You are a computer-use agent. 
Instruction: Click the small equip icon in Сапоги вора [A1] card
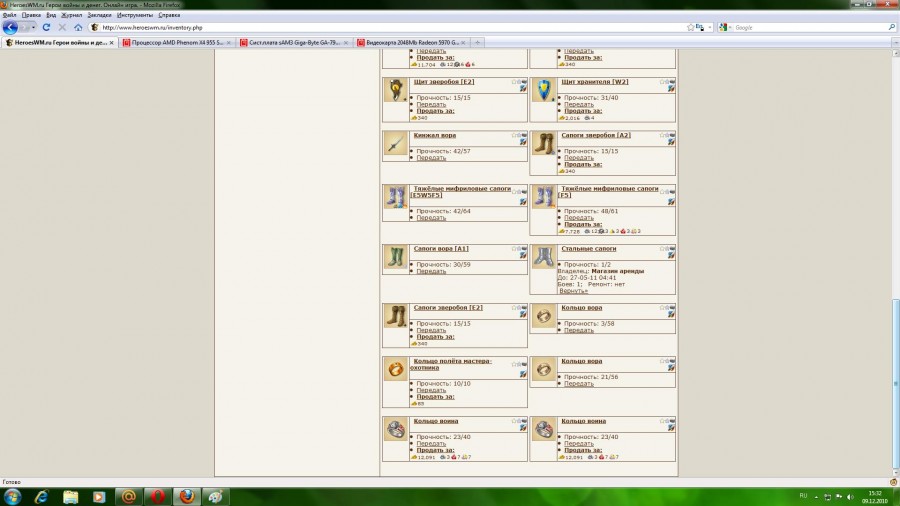coord(523,255)
